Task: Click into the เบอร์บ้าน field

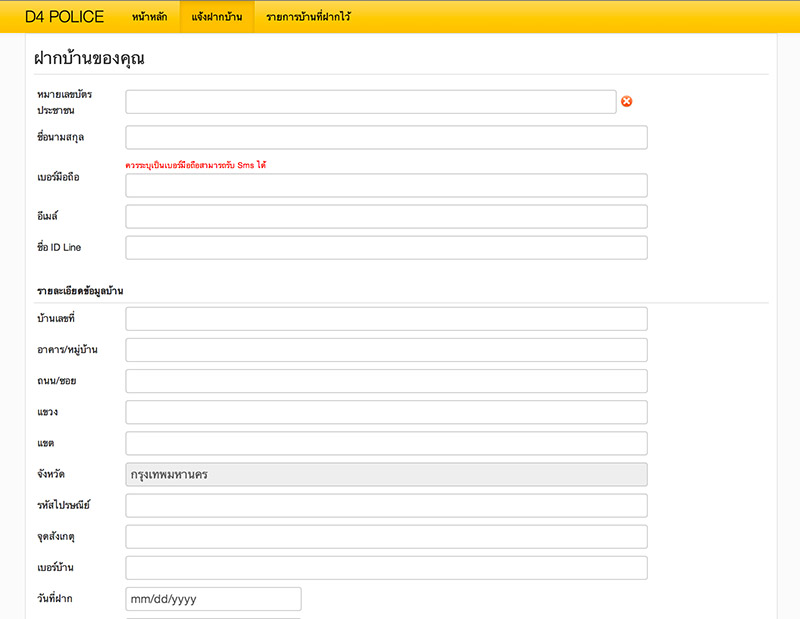Action: coord(386,567)
